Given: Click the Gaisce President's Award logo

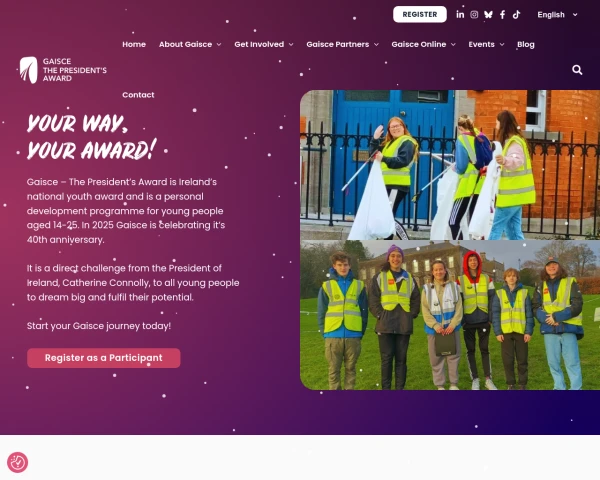Looking at the screenshot, I should (64, 70).
